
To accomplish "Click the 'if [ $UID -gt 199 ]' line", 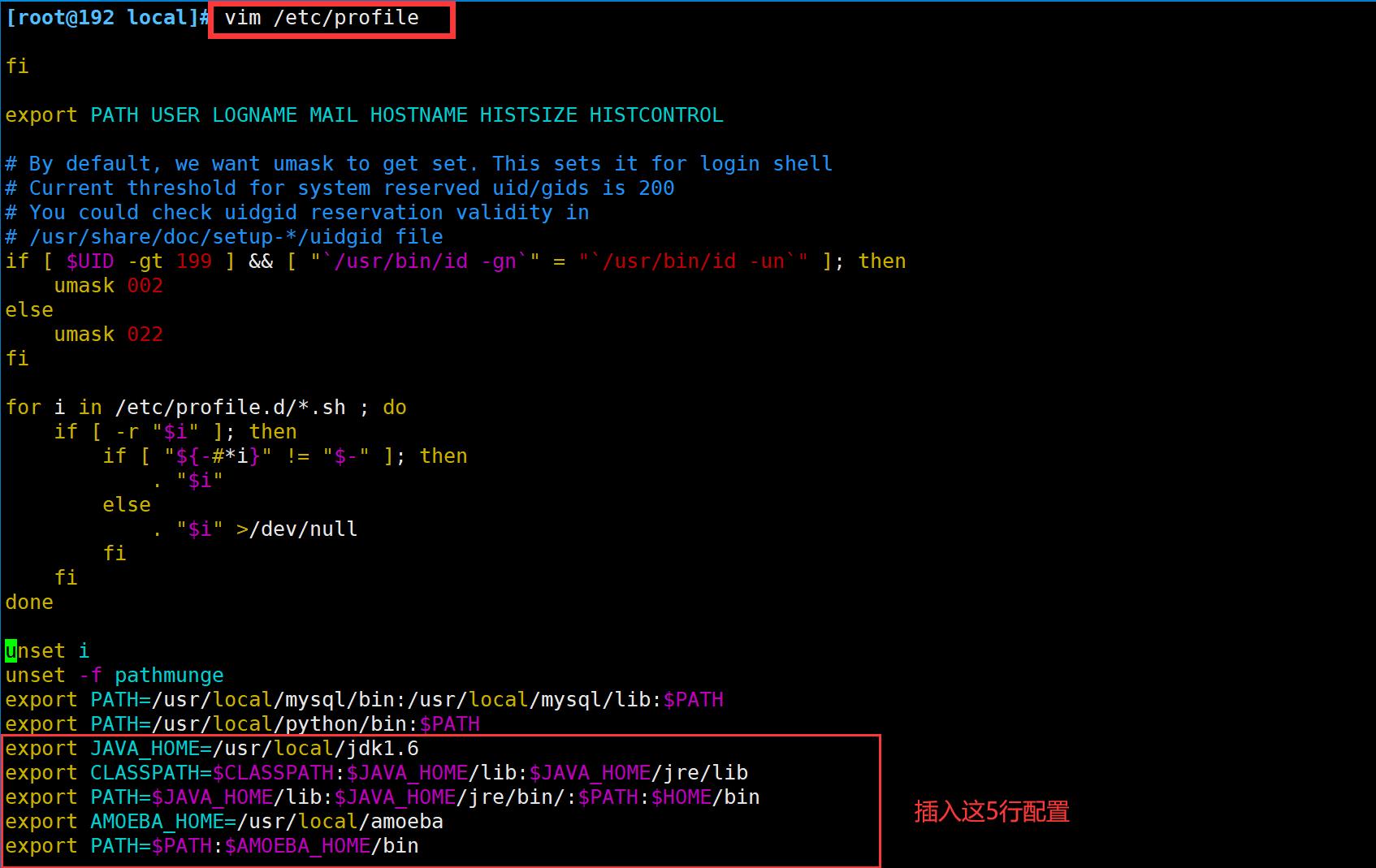I will [456, 261].
